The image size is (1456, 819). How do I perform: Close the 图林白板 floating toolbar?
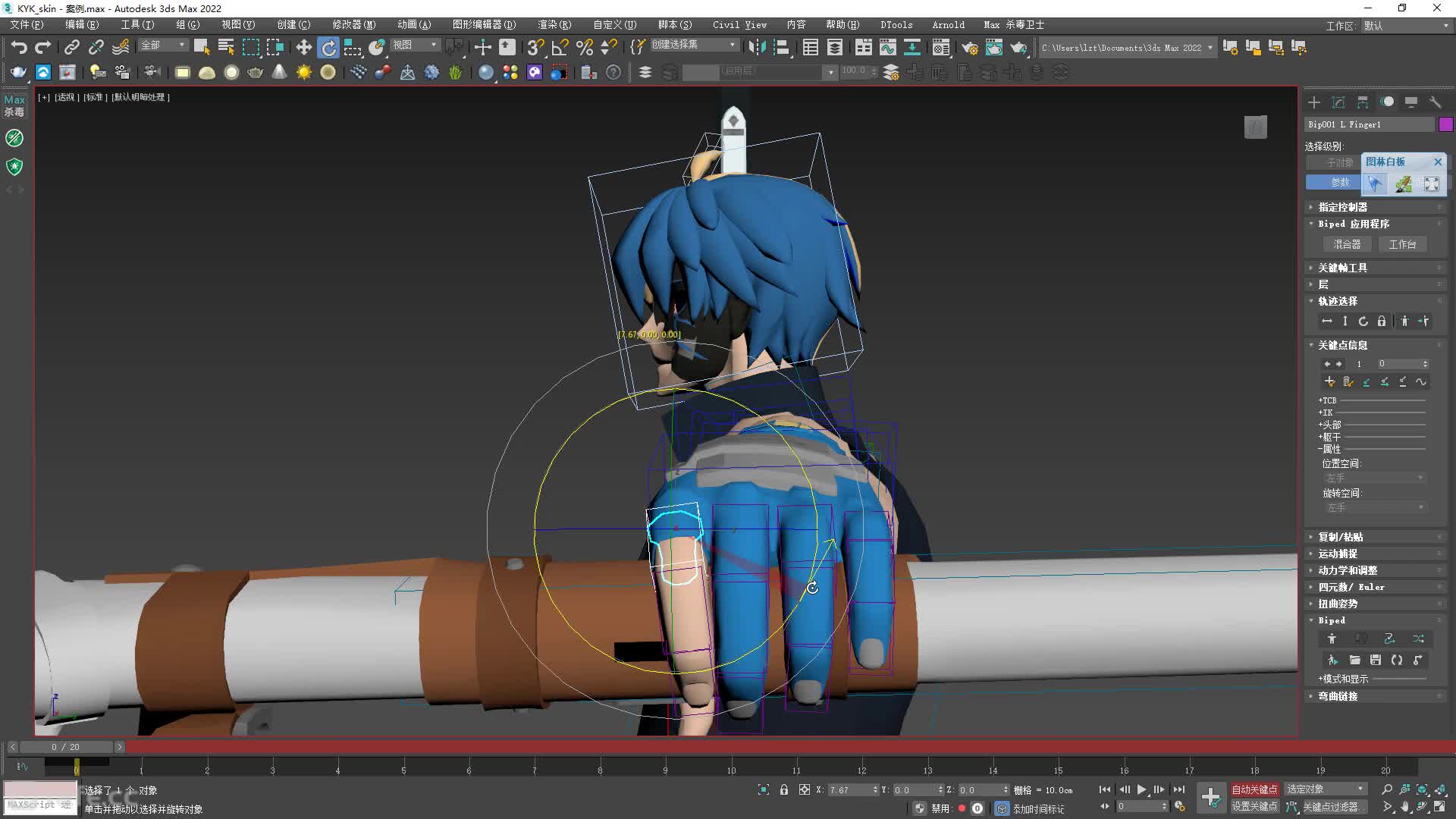1438,162
